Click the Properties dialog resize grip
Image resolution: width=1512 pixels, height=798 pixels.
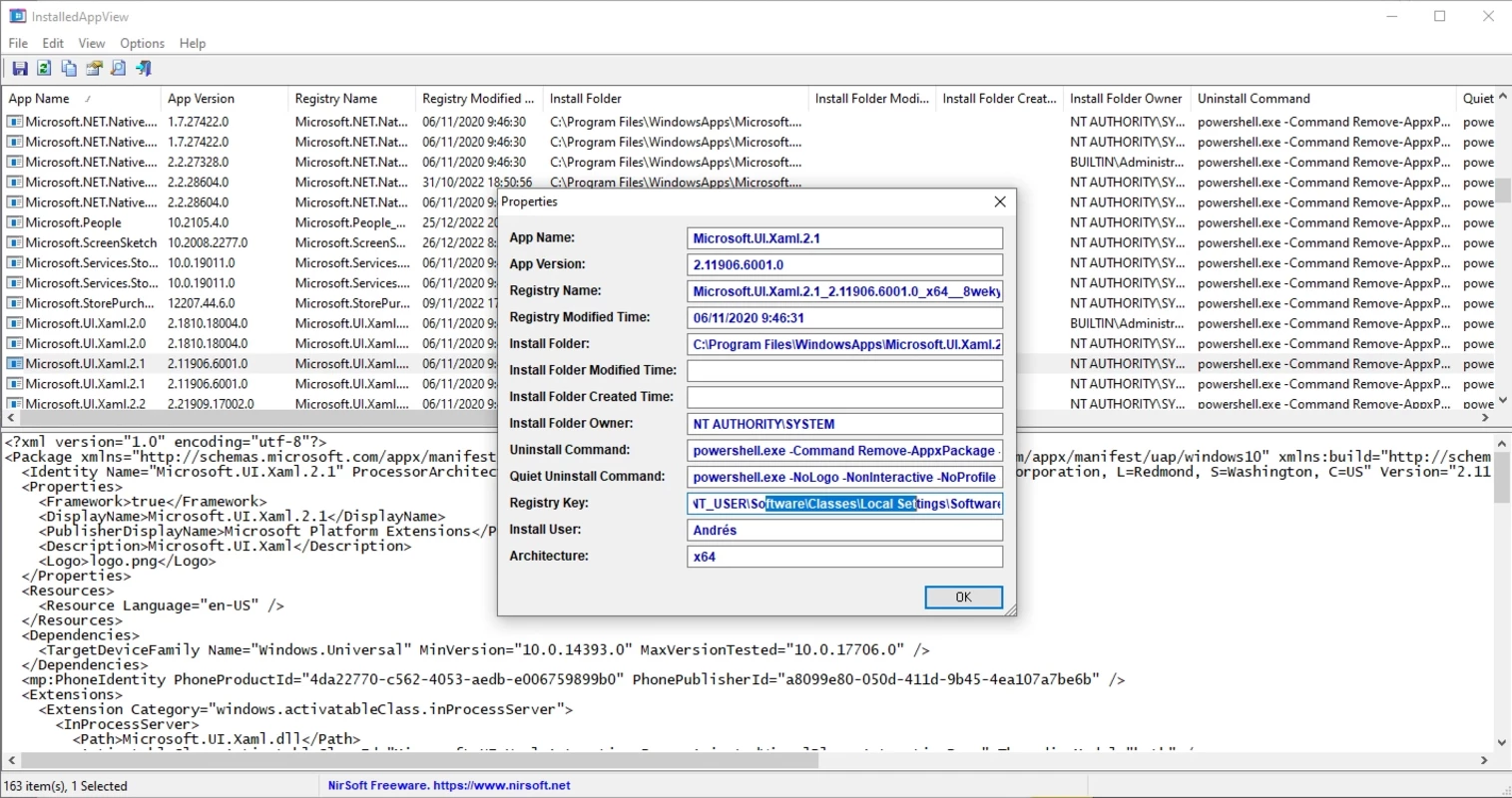(1009, 609)
